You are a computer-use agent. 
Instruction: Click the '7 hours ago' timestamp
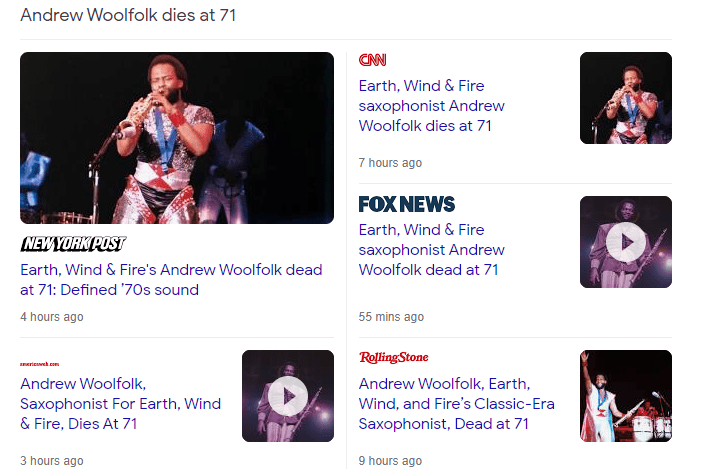pos(390,163)
